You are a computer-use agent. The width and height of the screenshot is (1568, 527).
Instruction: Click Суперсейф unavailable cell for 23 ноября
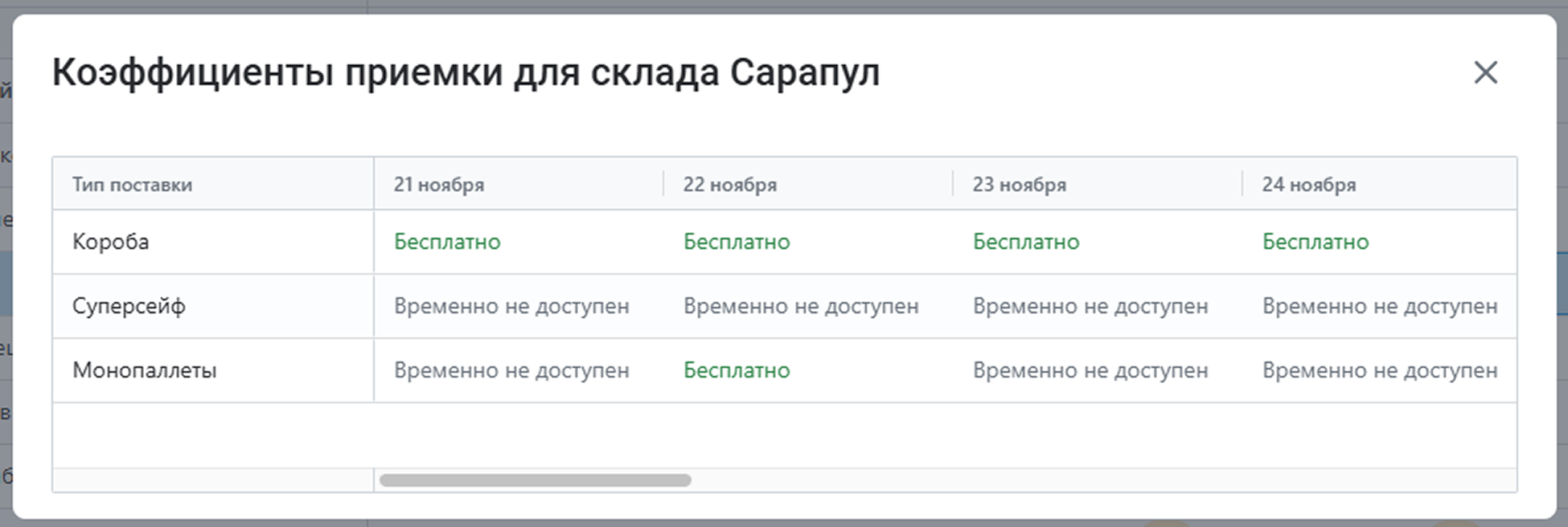[x=1090, y=306]
